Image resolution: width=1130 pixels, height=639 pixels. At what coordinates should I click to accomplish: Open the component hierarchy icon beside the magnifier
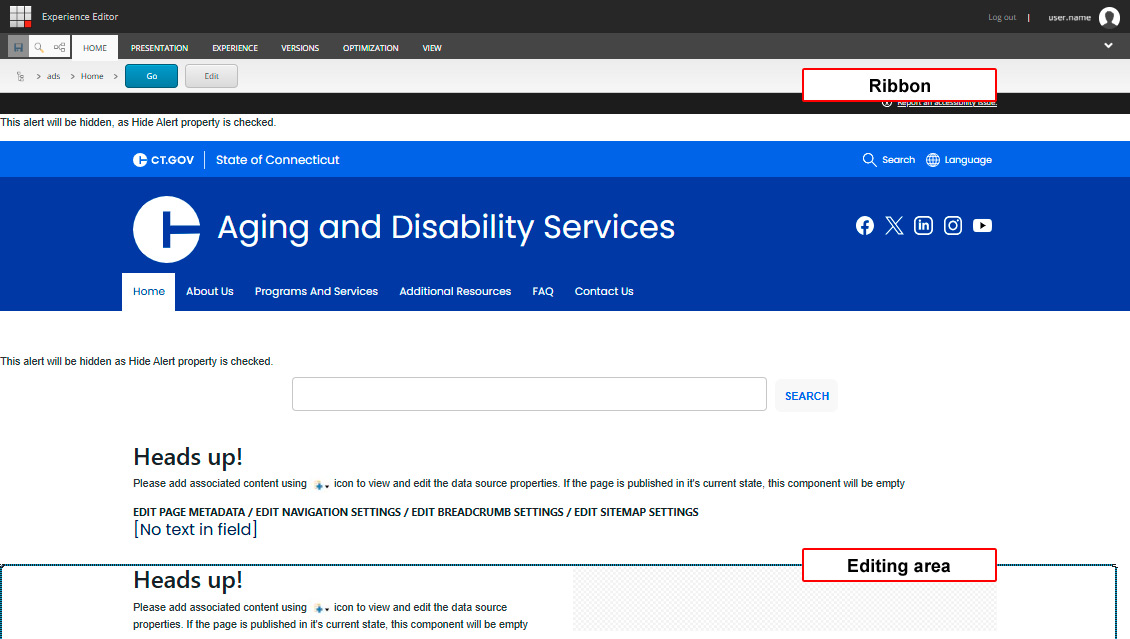tap(60, 47)
